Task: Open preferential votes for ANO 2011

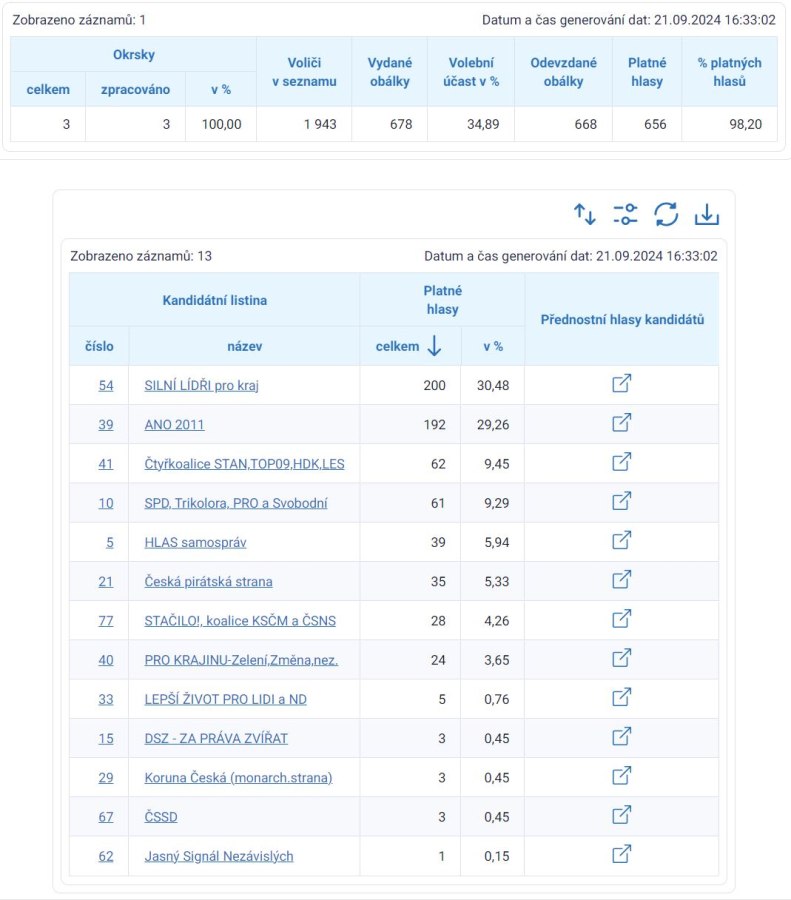Action: pyautogui.click(x=622, y=422)
